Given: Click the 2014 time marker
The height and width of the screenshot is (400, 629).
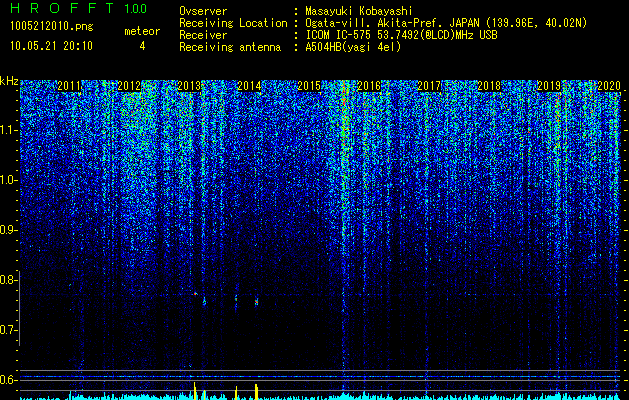Looking at the screenshot, I should [x=249, y=86].
